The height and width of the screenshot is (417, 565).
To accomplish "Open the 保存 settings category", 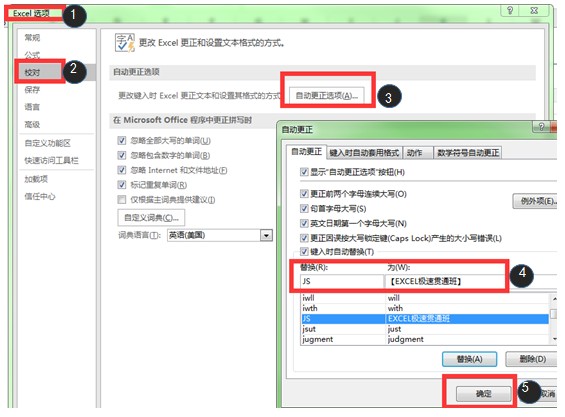I will 32,90.
